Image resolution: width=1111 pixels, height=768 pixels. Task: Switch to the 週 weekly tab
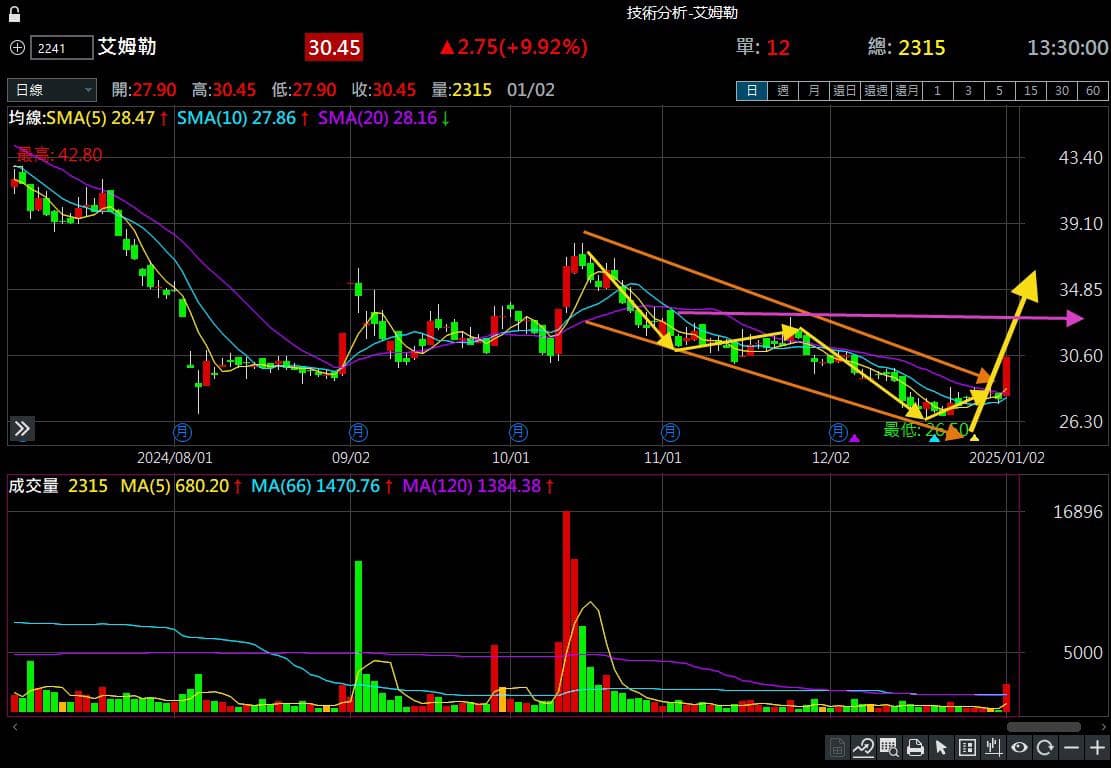[782, 91]
